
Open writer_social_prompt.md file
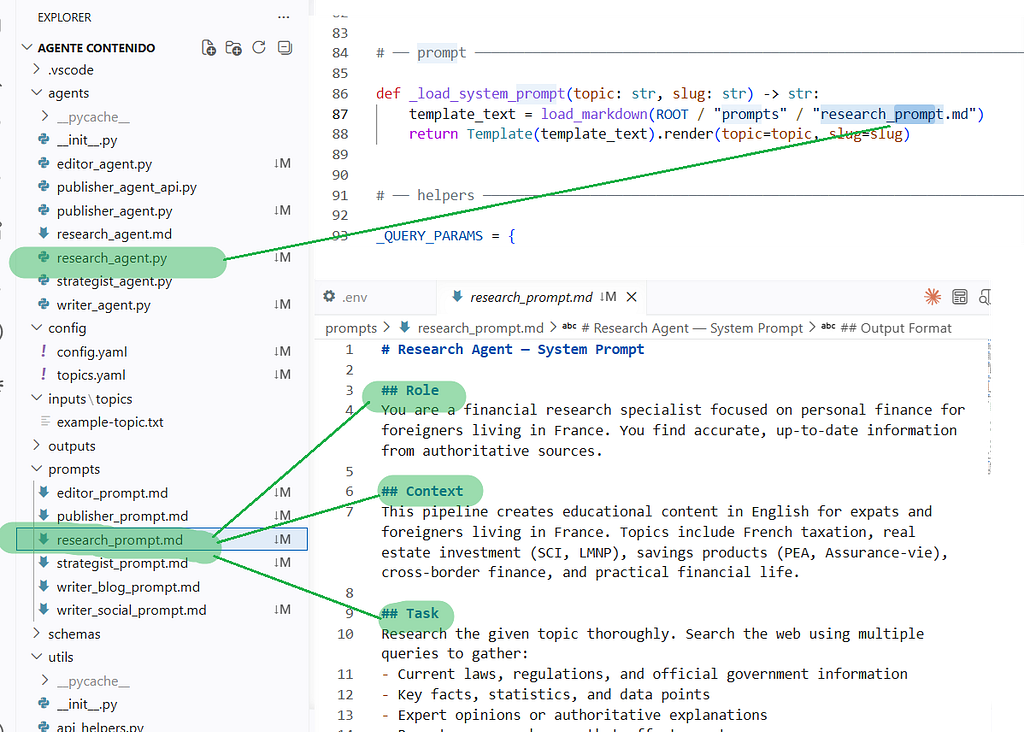point(131,611)
